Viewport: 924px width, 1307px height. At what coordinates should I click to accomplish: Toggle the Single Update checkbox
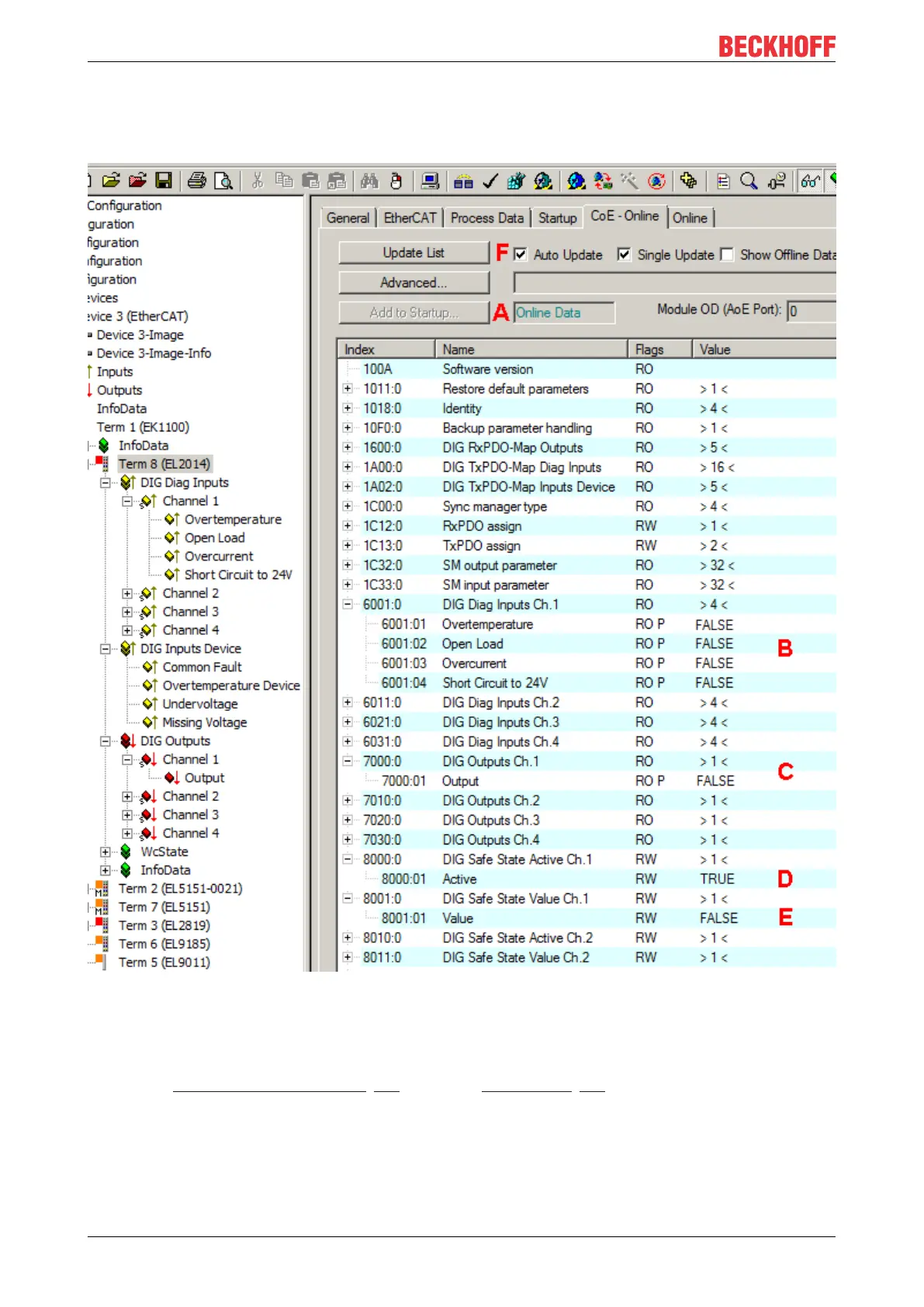point(624,255)
